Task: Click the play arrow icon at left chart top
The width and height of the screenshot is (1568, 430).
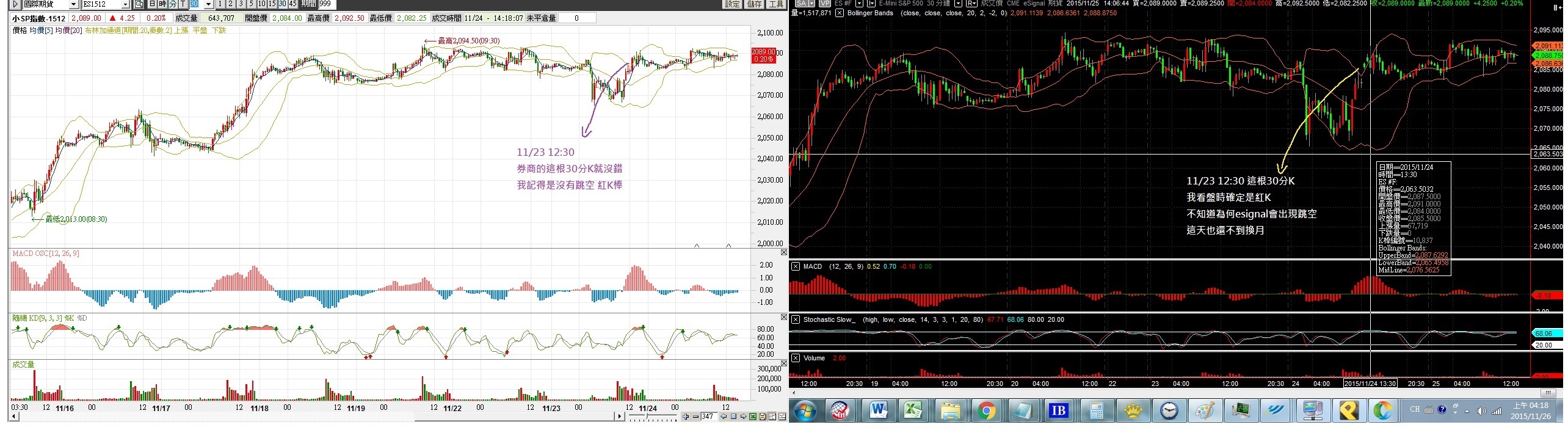Action: (15, 4)
